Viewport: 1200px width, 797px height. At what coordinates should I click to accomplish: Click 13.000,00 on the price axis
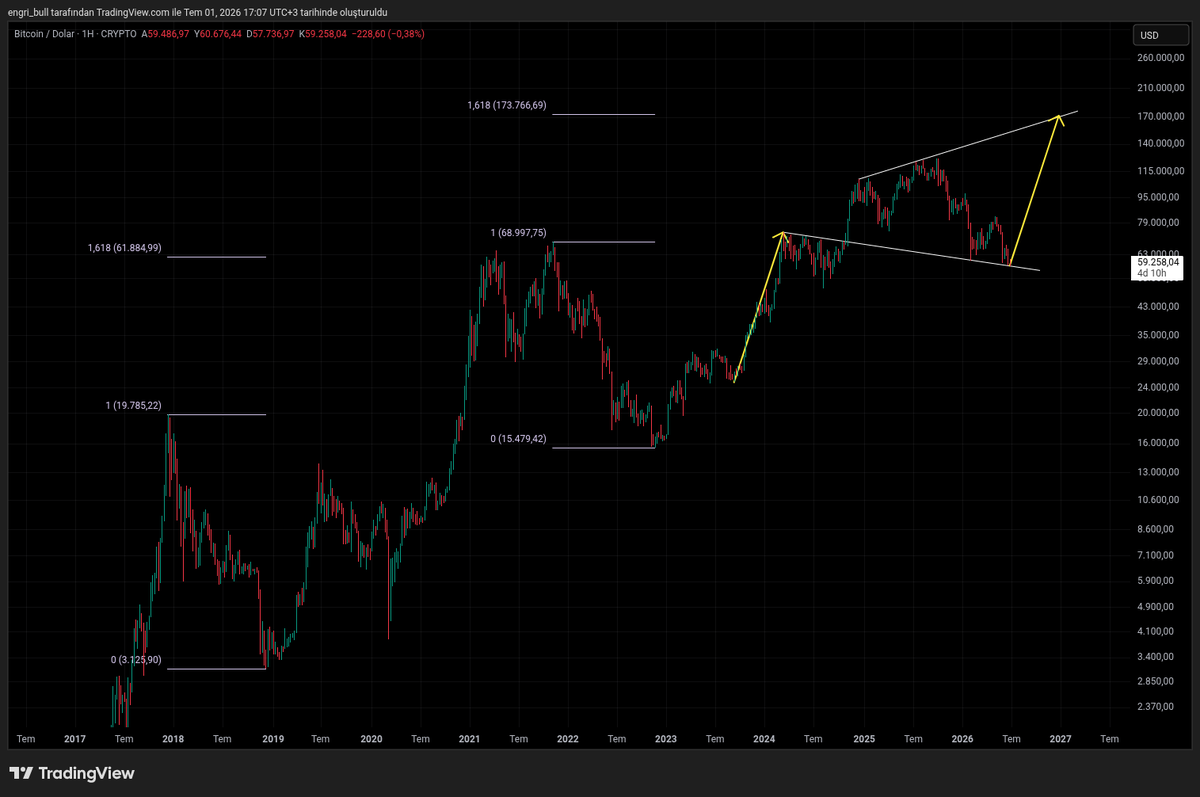[x=1160, y=472]
